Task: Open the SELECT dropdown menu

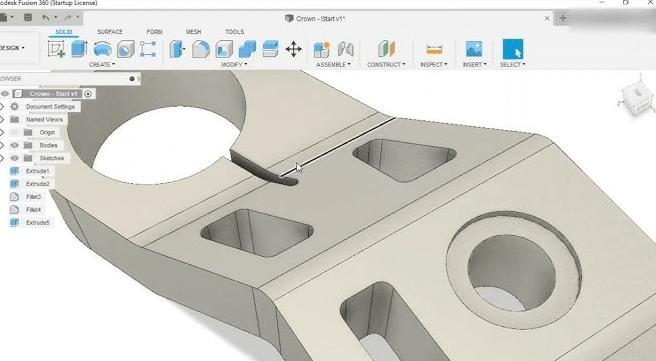Action: pyautogui.click(x=512, y=64)
